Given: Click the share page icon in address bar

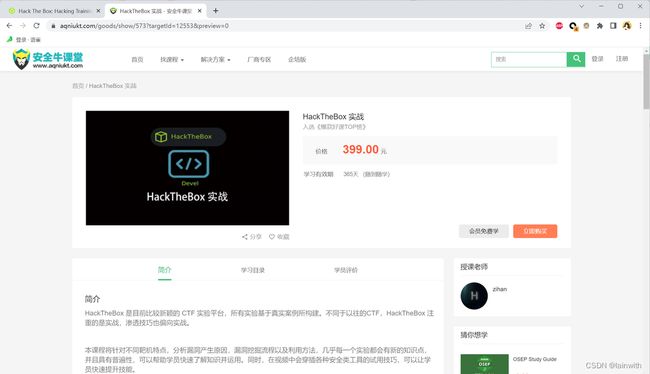Looking at the screenshot, I should pos(528,26).
